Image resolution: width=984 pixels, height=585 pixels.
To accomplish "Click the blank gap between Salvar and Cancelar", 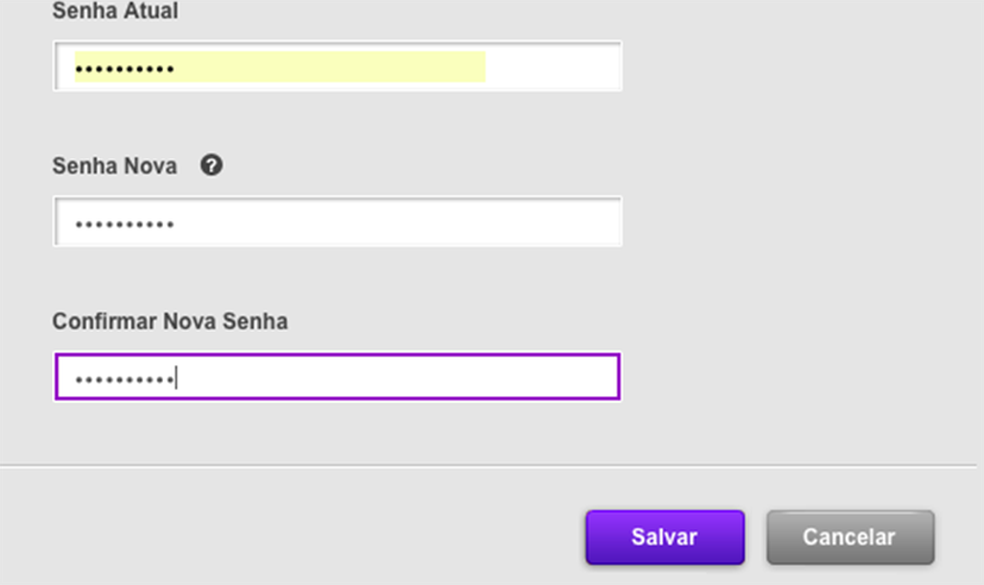I will point(756,537).
